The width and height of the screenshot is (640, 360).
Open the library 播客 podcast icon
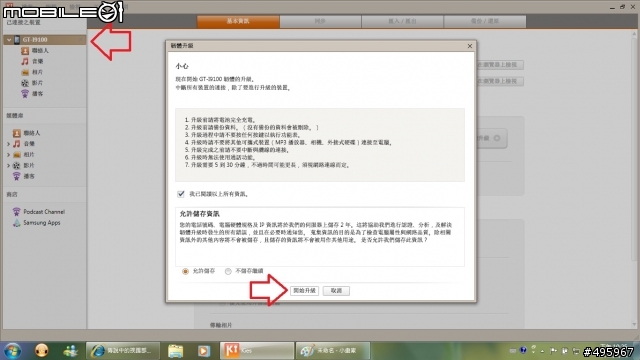pos(16,176)
